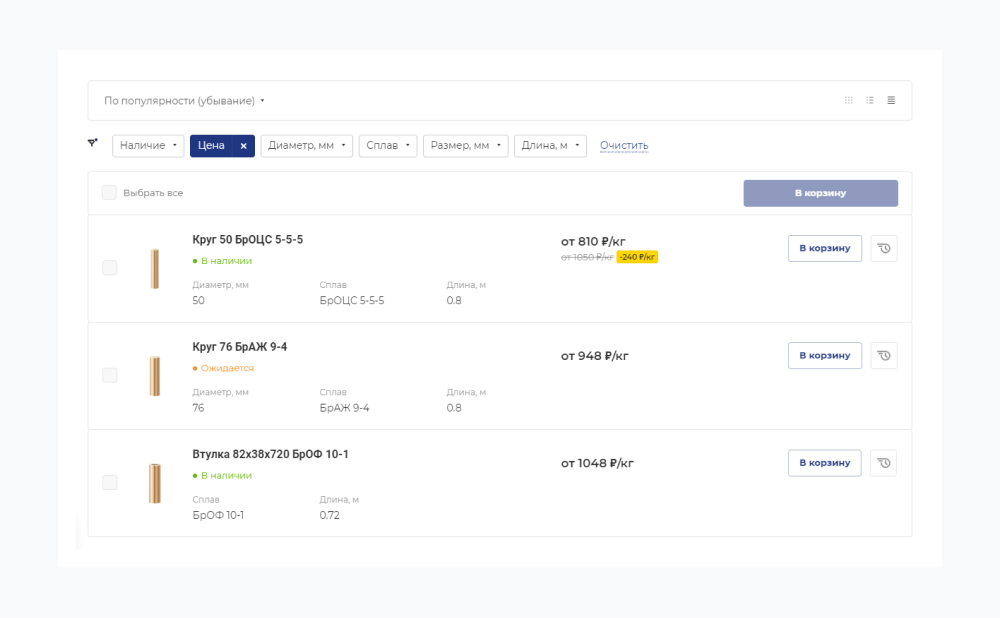Switch to grid view layout
Viewport: 1000px width, 618px height.
click(x=849, y=100)
